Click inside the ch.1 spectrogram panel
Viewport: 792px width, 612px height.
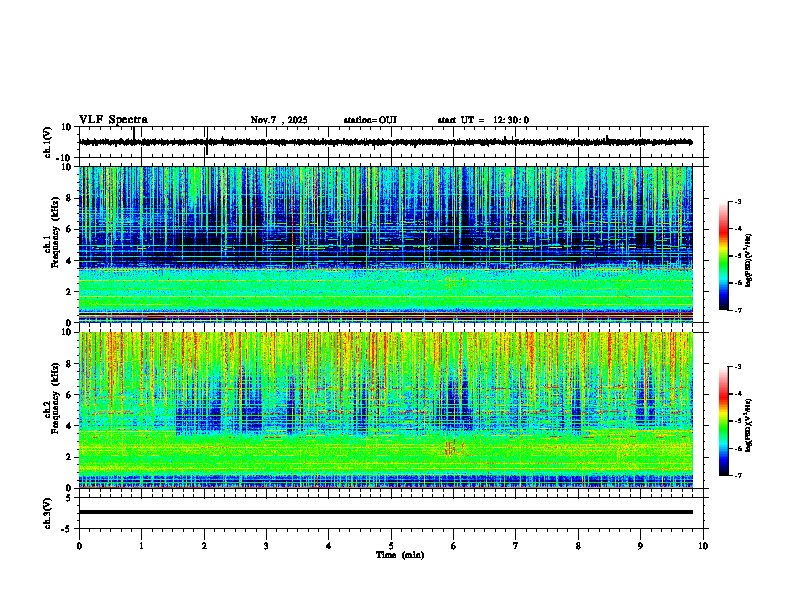[x=385, y=244]
